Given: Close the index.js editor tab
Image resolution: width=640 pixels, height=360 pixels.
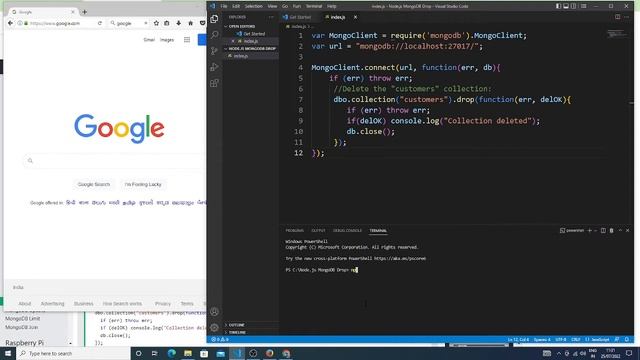Looking at the screenshot, I should click(x=355, y=17).
